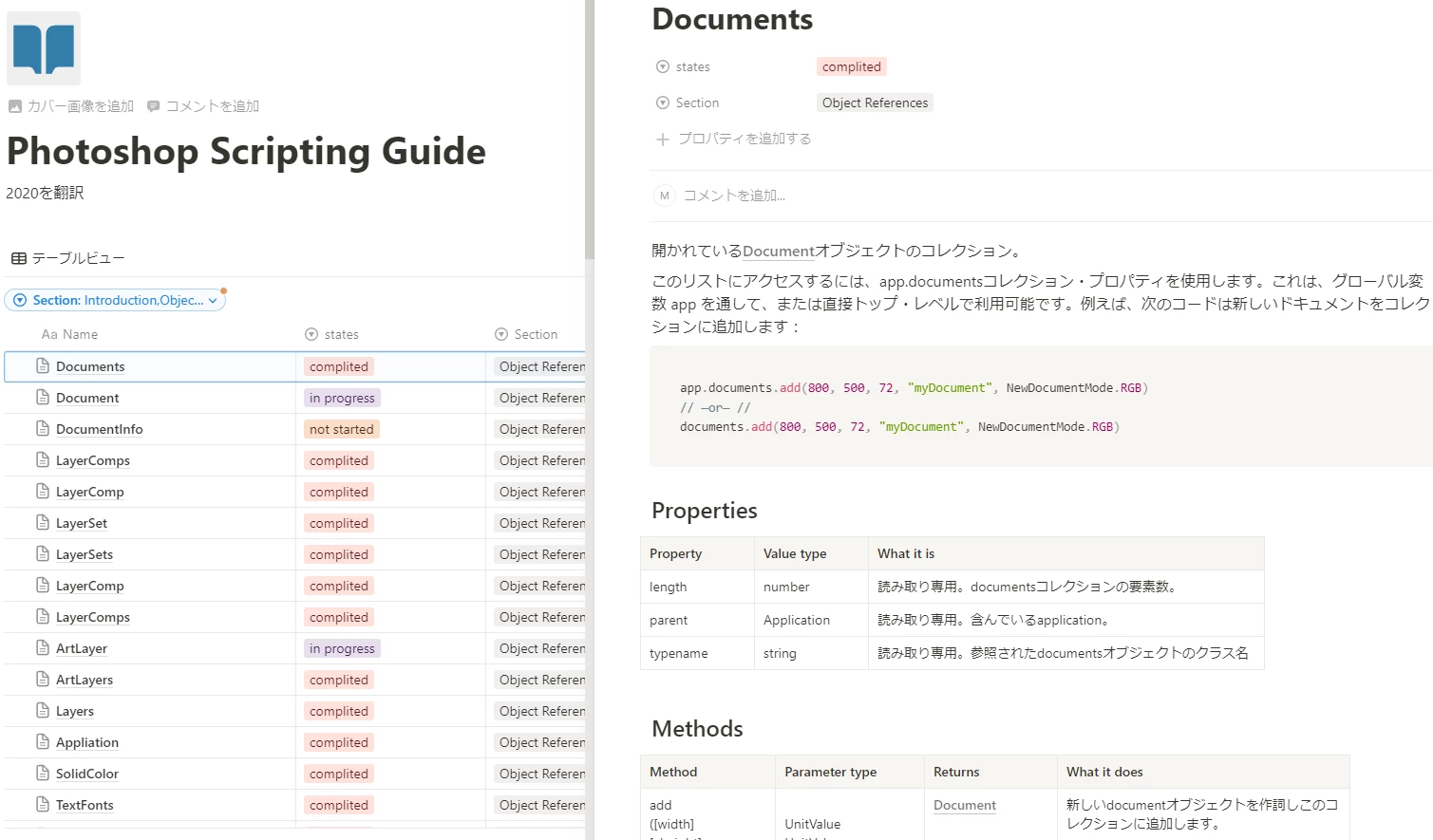Click page icon of ArtLayer row

pyautogui.click(x=43, y=648)
